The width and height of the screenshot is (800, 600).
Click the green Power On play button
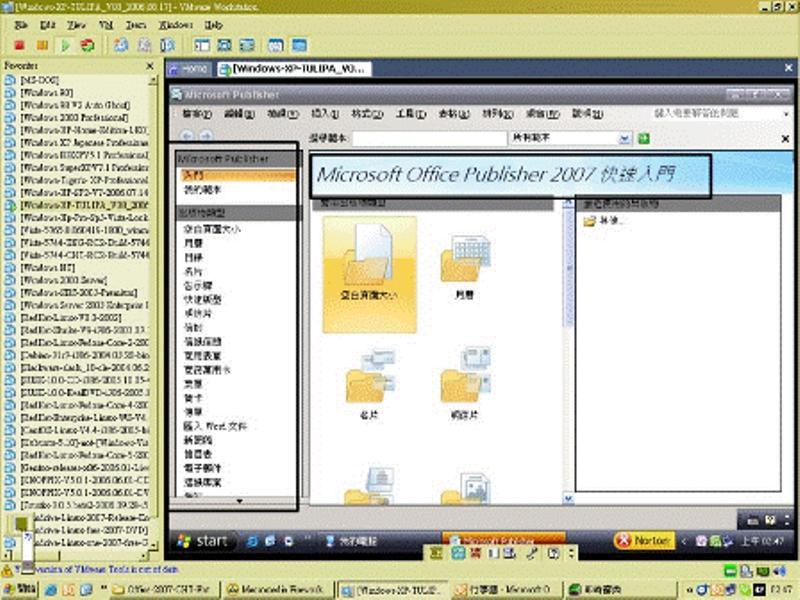[x=65, y=45]
